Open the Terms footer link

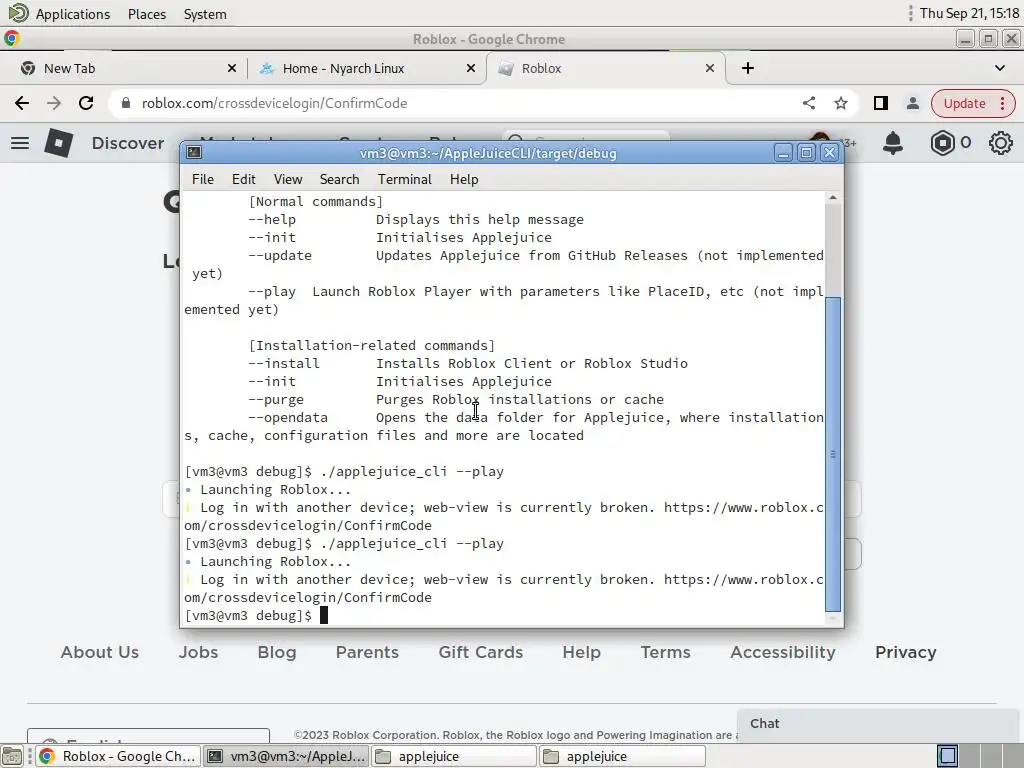pyautogui.click(x=665, y=652)
